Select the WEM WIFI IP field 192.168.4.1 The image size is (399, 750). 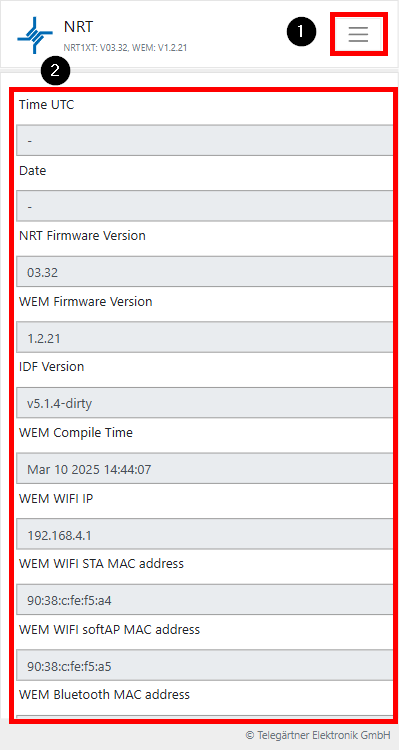tap(205, 534)
